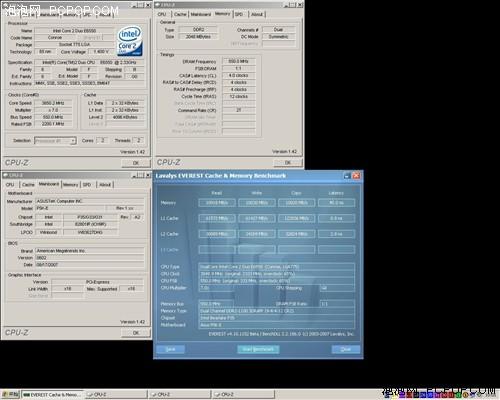The image size is (500, 400).
Task: Click the Command Rate (CR) value
Action: point(239,110)
